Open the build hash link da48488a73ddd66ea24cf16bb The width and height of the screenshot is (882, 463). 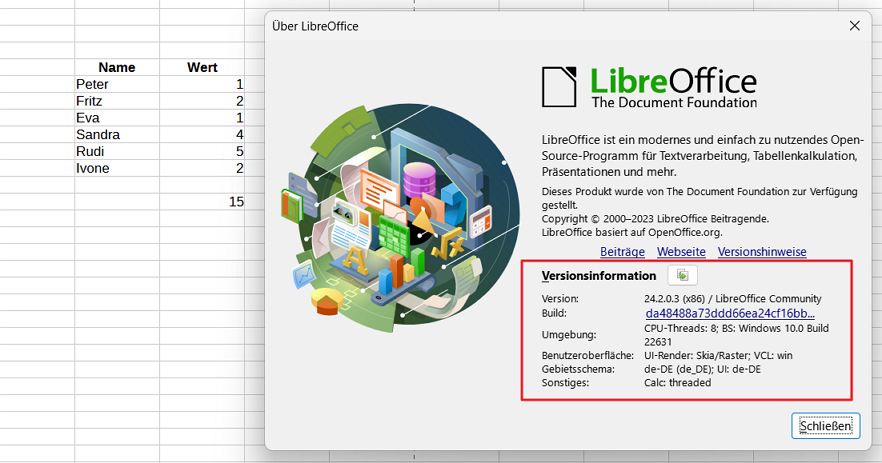[730, 313]
